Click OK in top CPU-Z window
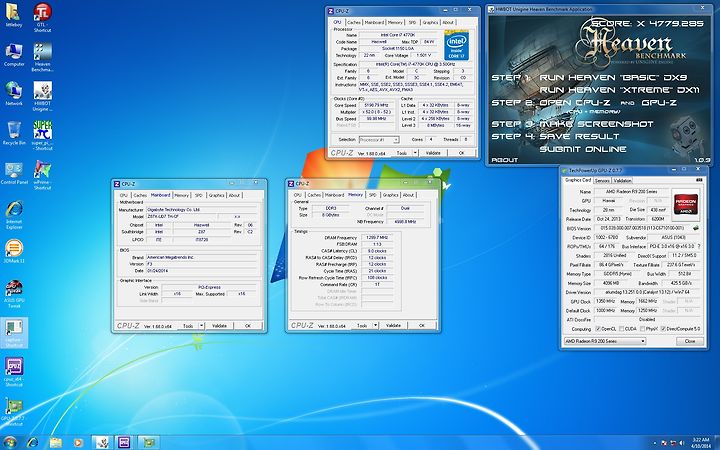This screenshot has height=450, width=720. [x=461, y=153]
